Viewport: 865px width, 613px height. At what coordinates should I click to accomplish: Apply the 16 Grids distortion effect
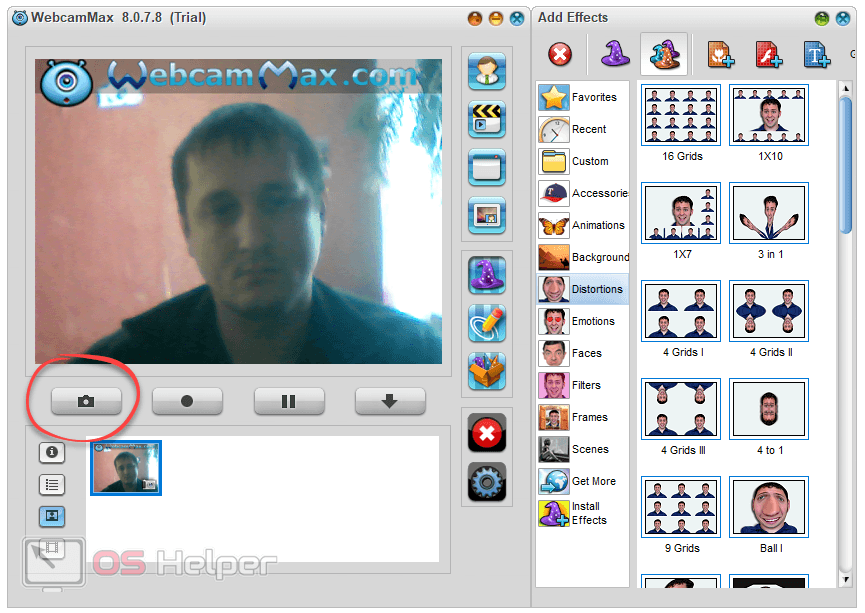(x=681, y=123)
